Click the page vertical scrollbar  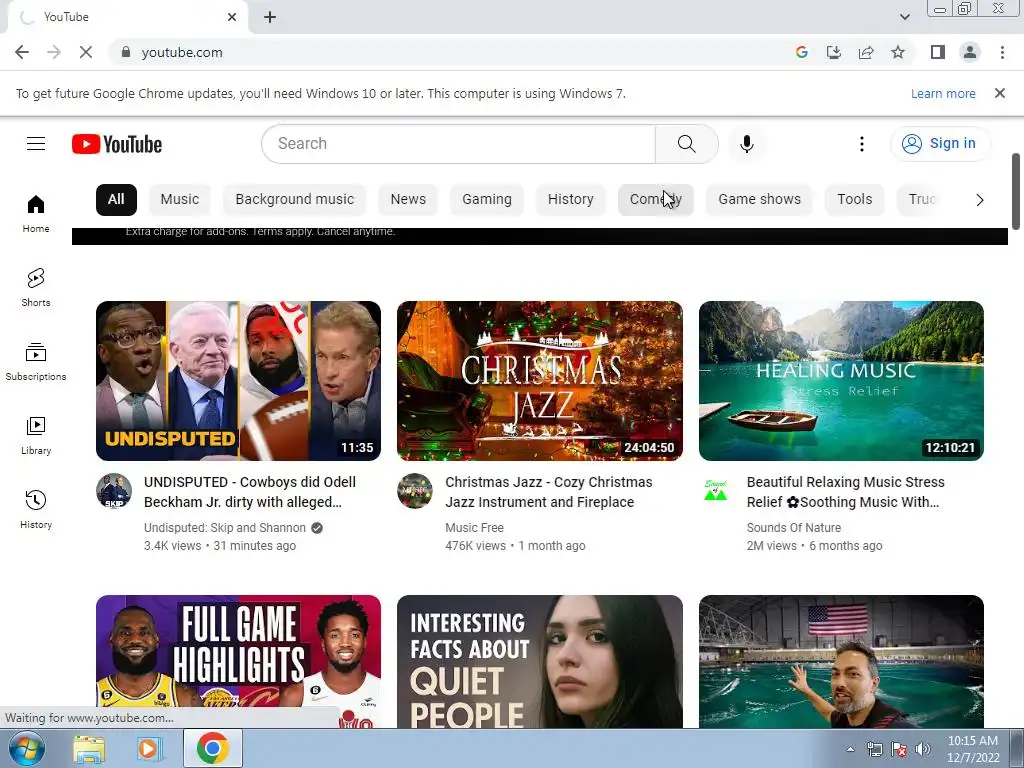pyautogui.click(x=1016, y=191)
